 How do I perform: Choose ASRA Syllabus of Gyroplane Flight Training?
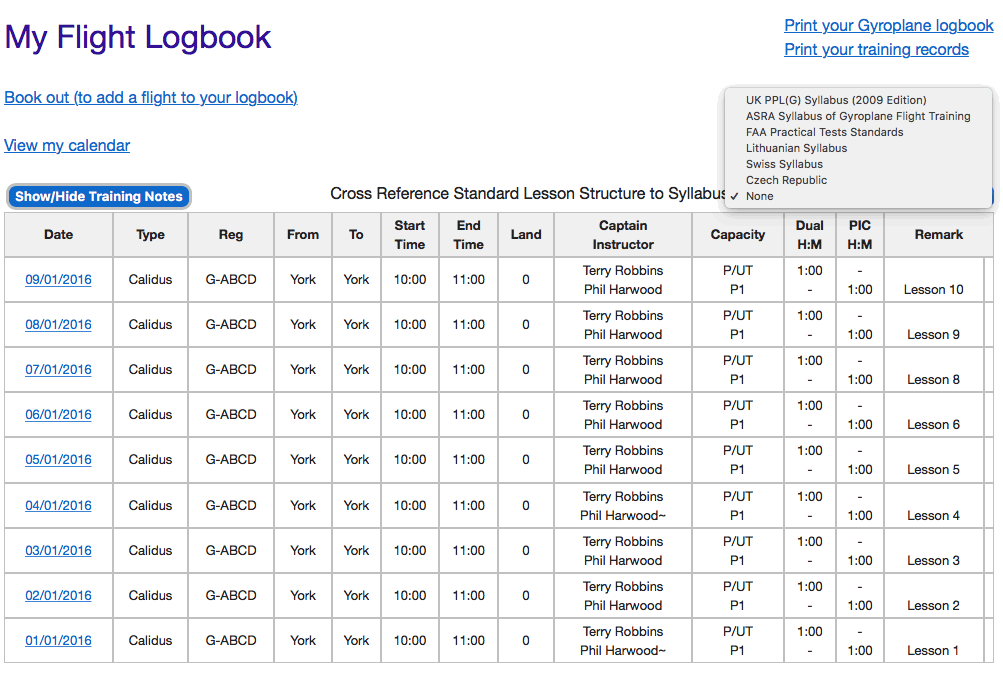(857, 116)
